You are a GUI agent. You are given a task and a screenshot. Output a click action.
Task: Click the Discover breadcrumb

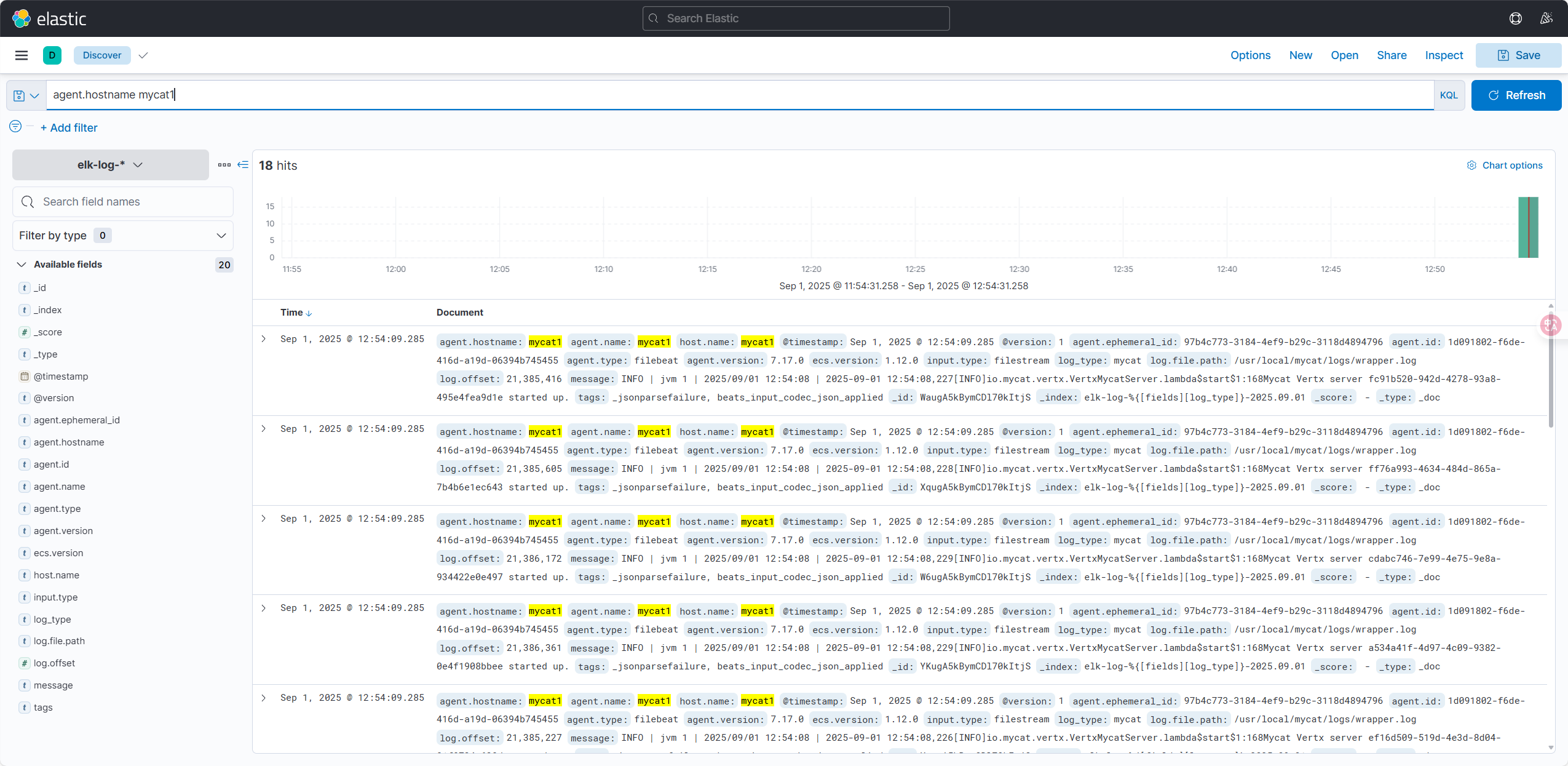102,55
